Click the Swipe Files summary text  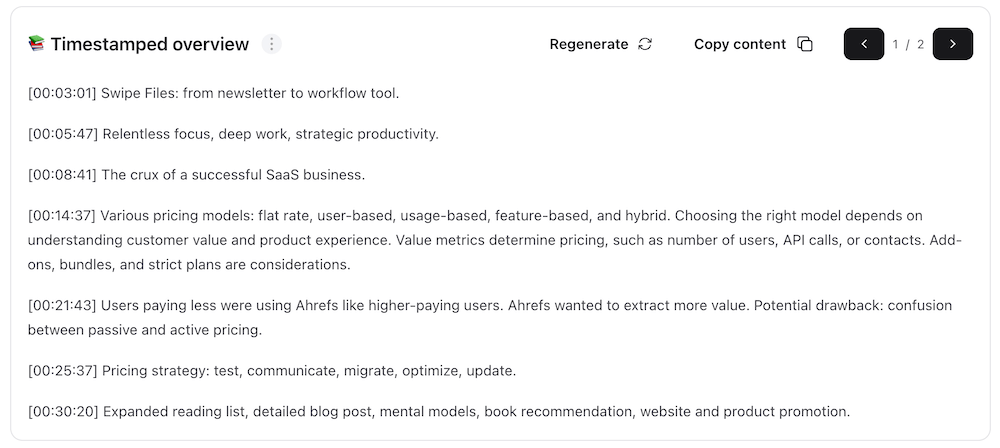point(250,93)
